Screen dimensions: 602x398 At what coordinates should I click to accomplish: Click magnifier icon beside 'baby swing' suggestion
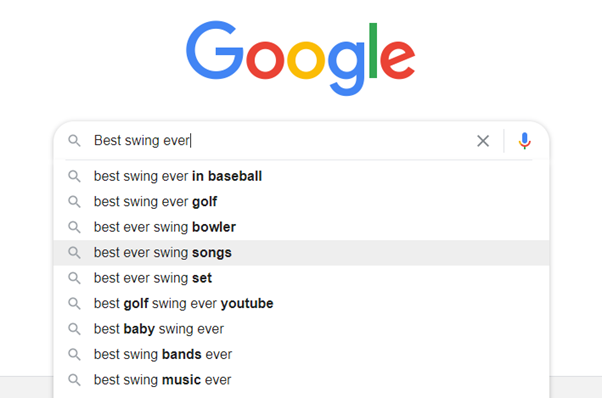74,329
